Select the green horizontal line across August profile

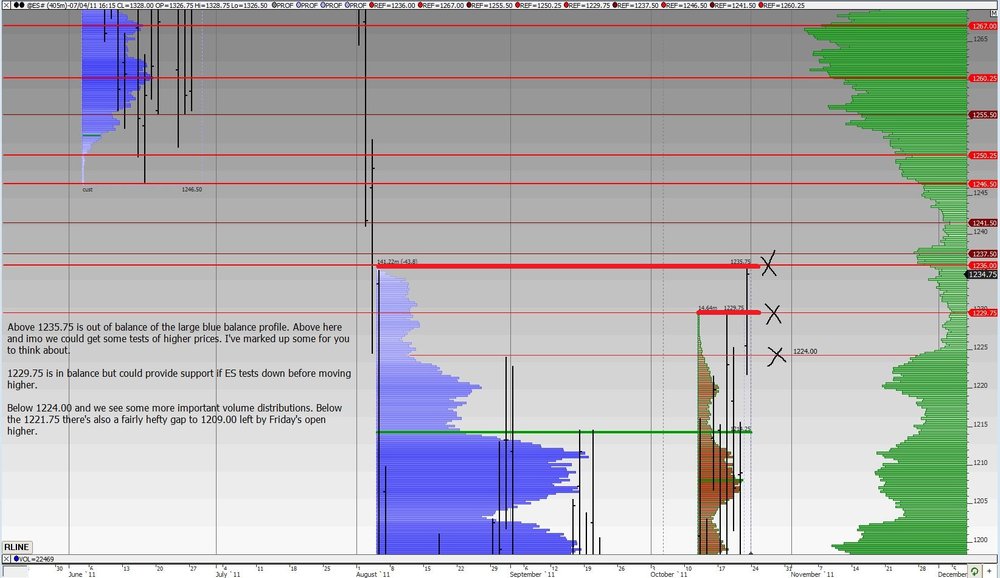point(564,433)
